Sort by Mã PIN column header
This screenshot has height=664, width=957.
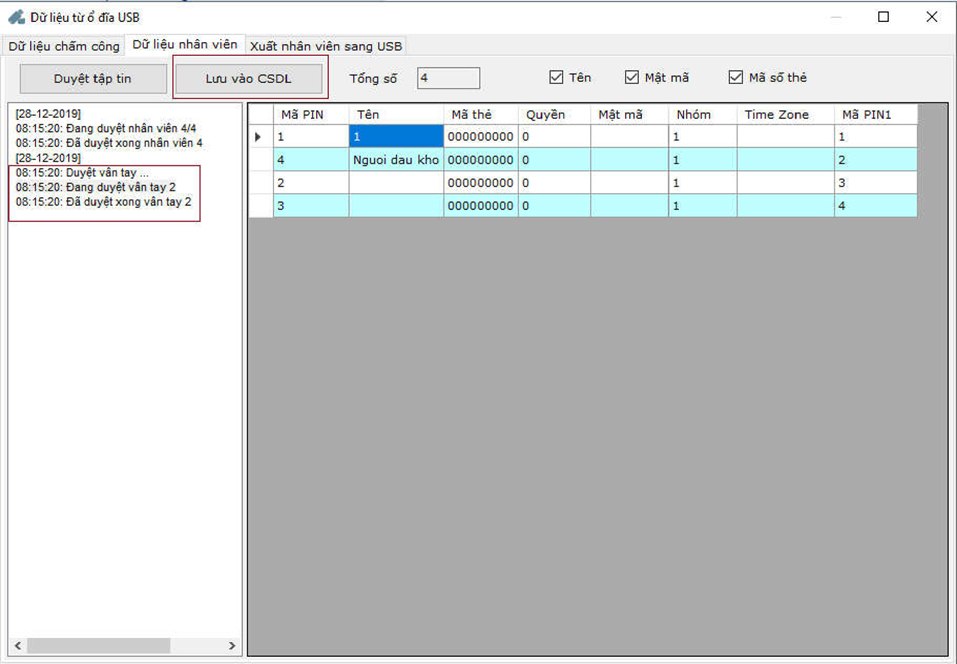(x=310, y=114)
